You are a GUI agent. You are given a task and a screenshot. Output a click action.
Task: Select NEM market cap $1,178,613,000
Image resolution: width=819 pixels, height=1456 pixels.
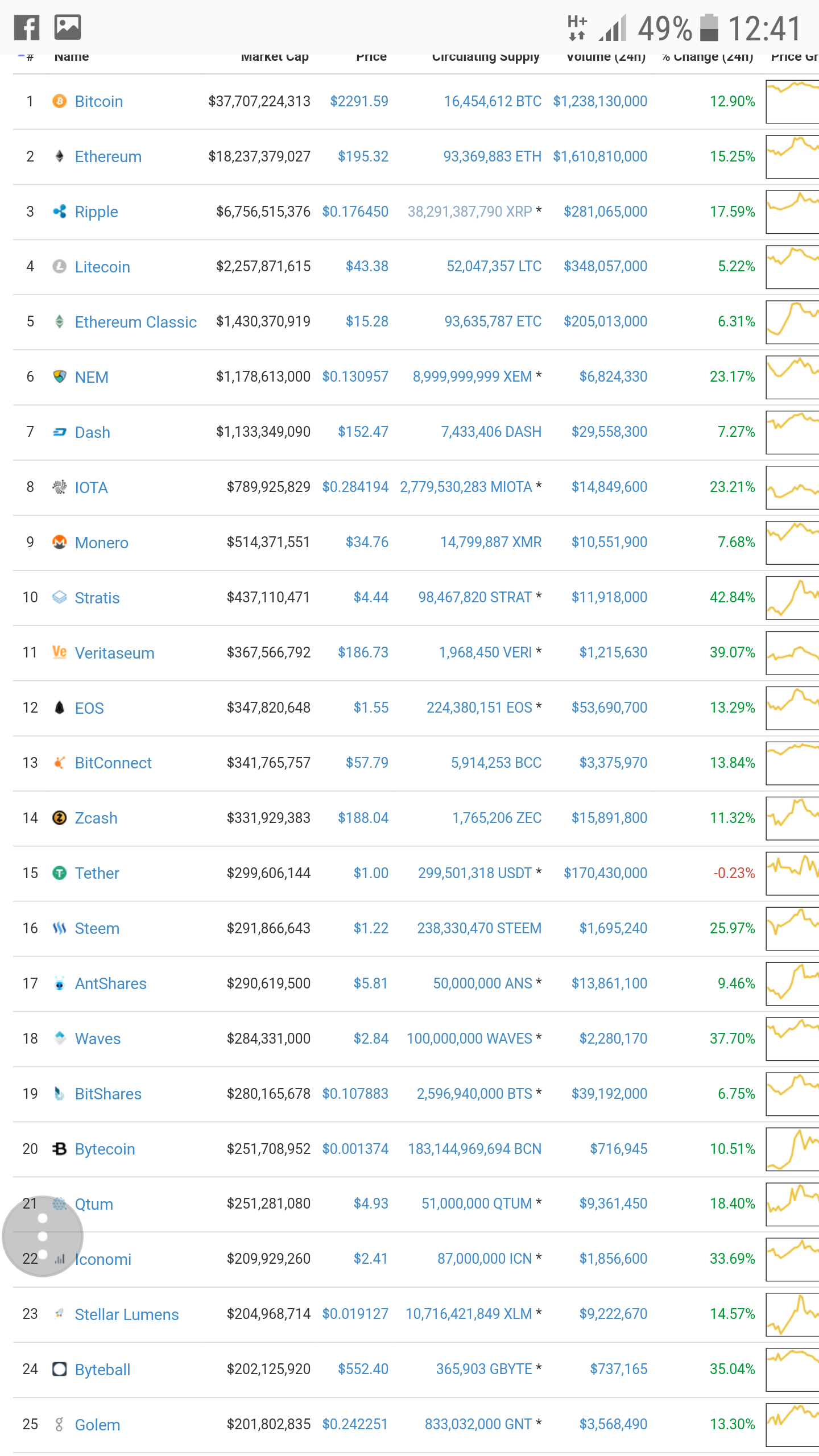pos(263,377)
